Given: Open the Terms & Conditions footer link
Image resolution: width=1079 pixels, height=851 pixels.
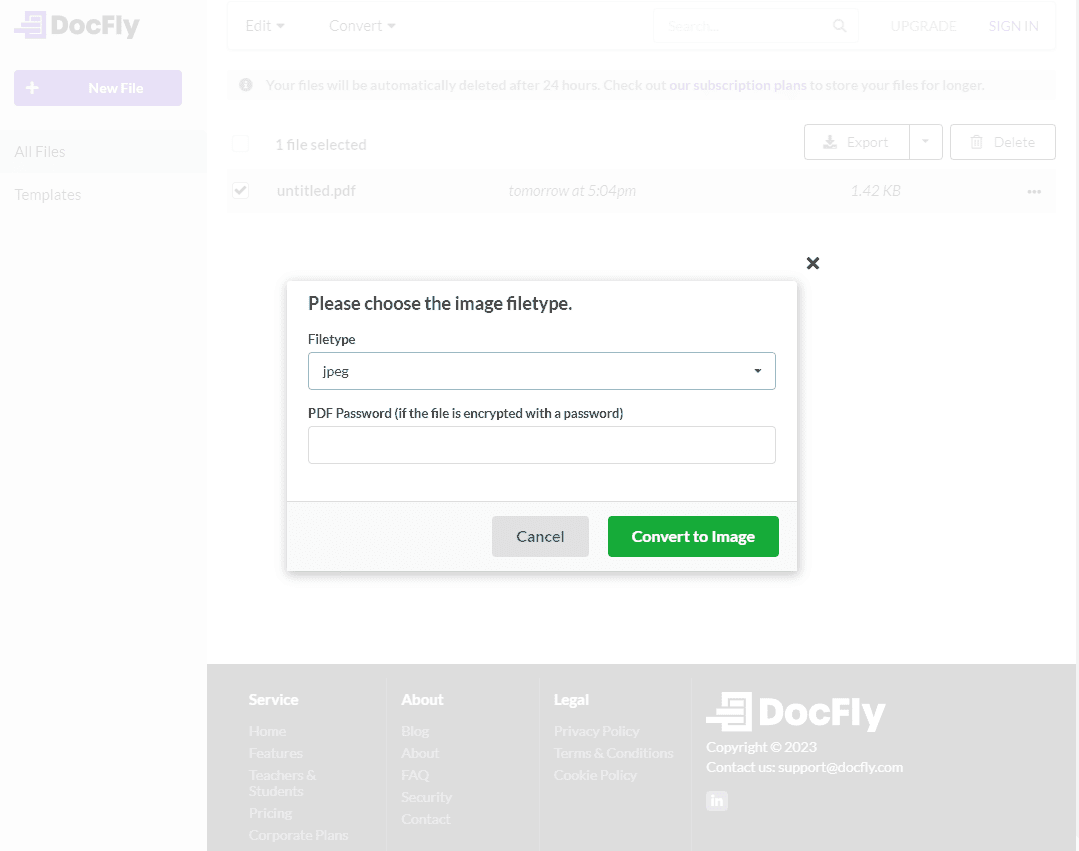Looking at the screenshot, I should click(613, 753).
